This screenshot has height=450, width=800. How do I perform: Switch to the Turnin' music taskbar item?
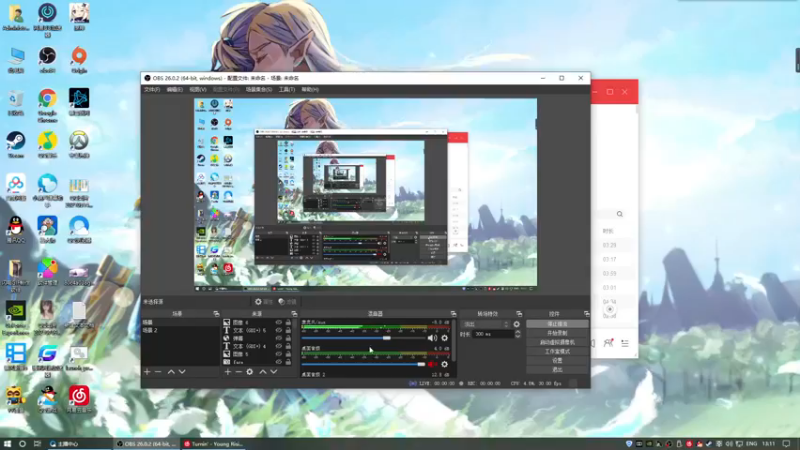tap(214, 444)
